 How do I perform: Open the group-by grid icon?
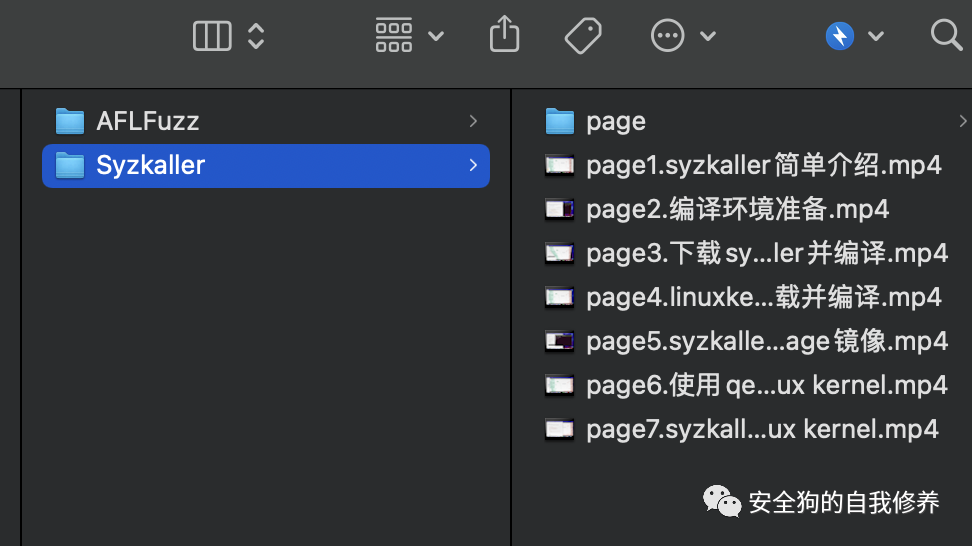(394, 35)
